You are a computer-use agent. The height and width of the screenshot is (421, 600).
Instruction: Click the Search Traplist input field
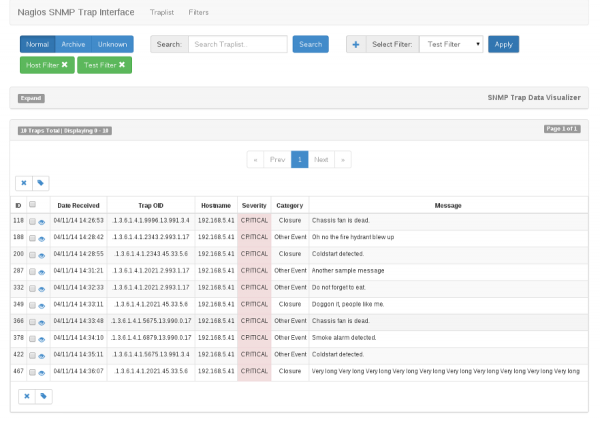tap(237, 44)
